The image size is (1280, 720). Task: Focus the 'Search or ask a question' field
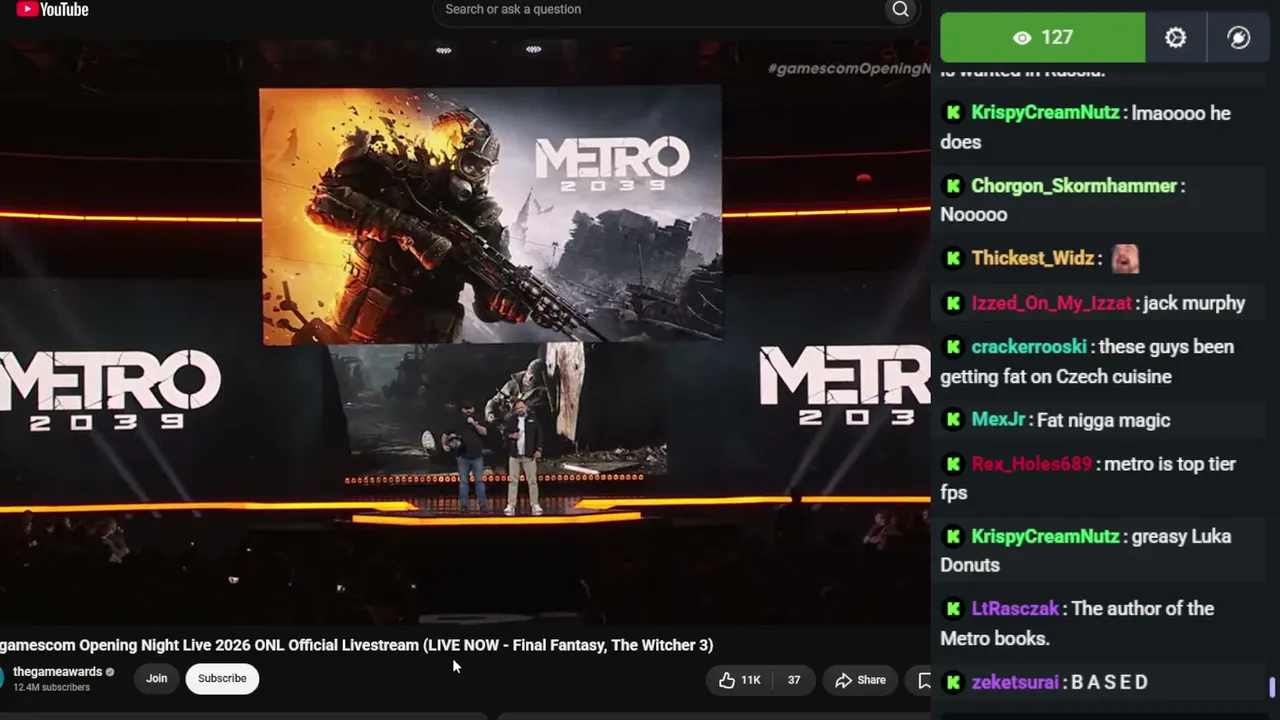660,10
